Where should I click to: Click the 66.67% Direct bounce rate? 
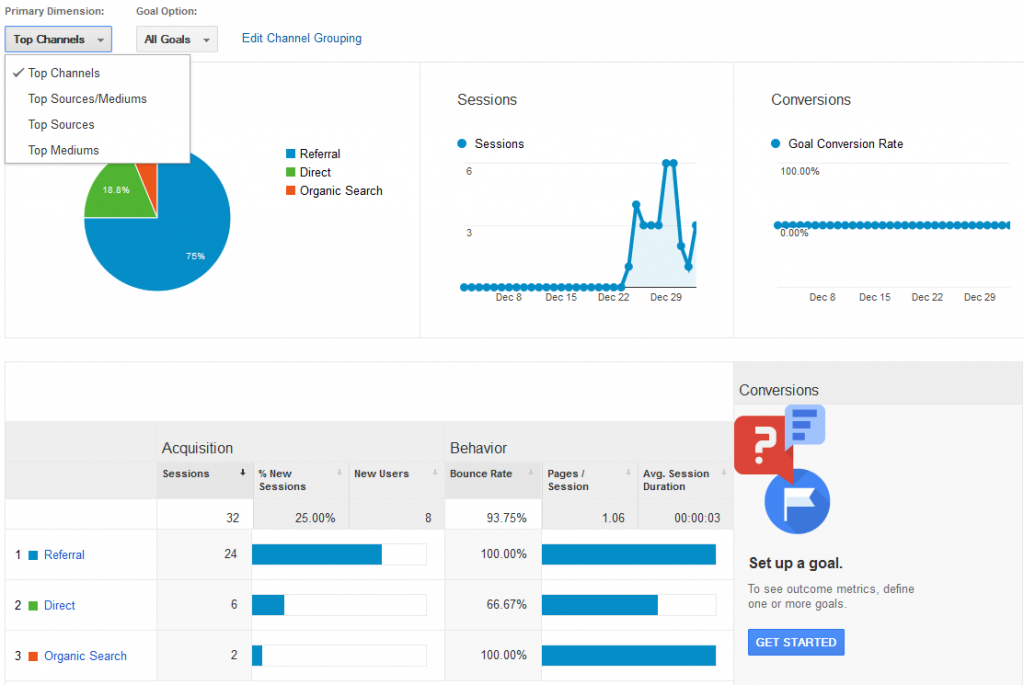[506, 605]
